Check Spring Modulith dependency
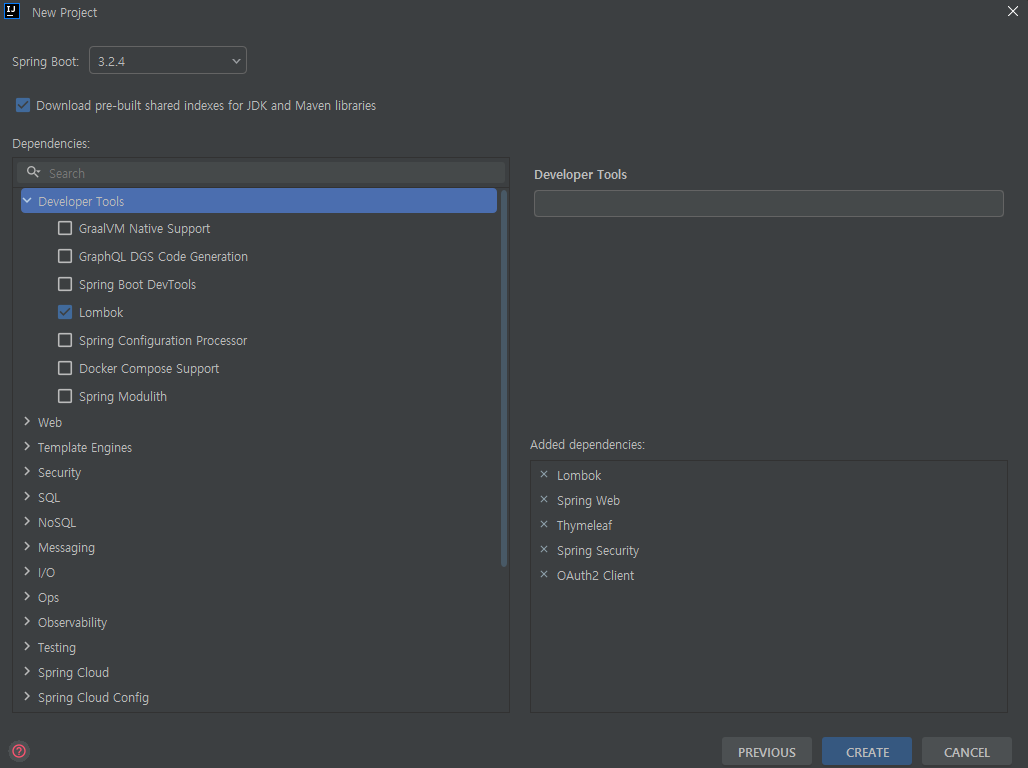This screenshot has height=768, width=1028. [x=65, y=396]
